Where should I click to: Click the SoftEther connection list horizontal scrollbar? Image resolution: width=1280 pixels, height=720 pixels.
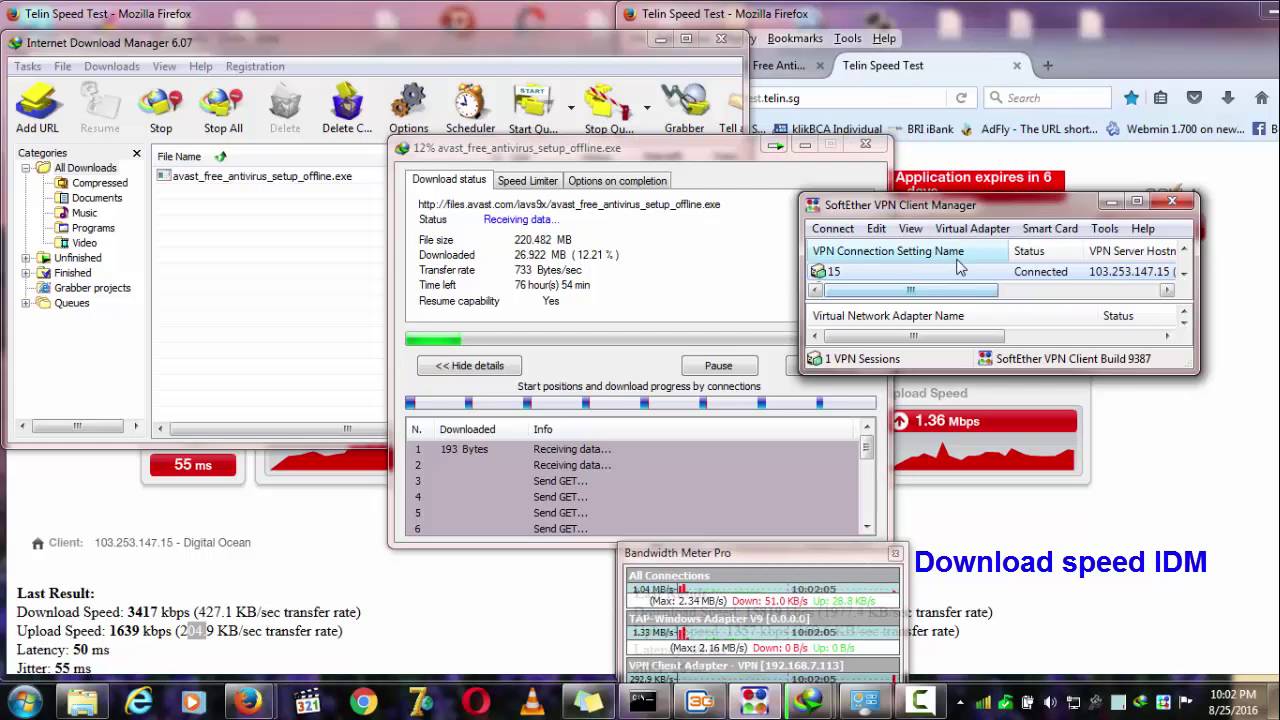910,290
